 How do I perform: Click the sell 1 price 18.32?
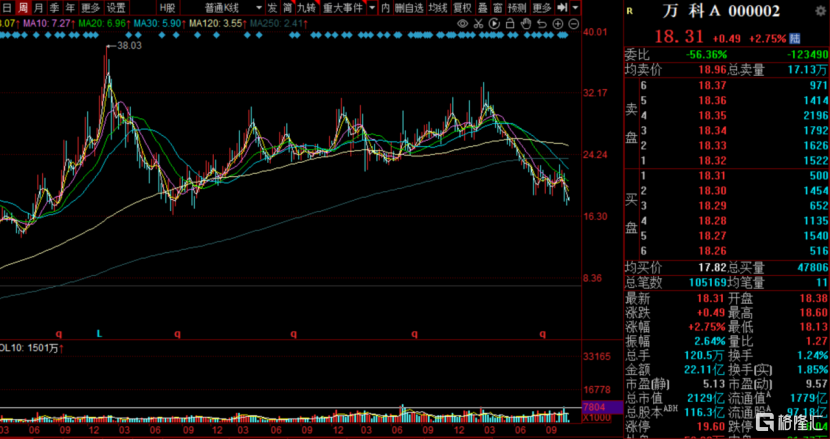click(x=711, y=160)
